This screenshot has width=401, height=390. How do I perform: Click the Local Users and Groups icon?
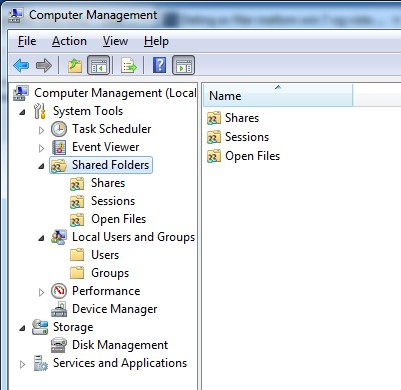point(59,237)
